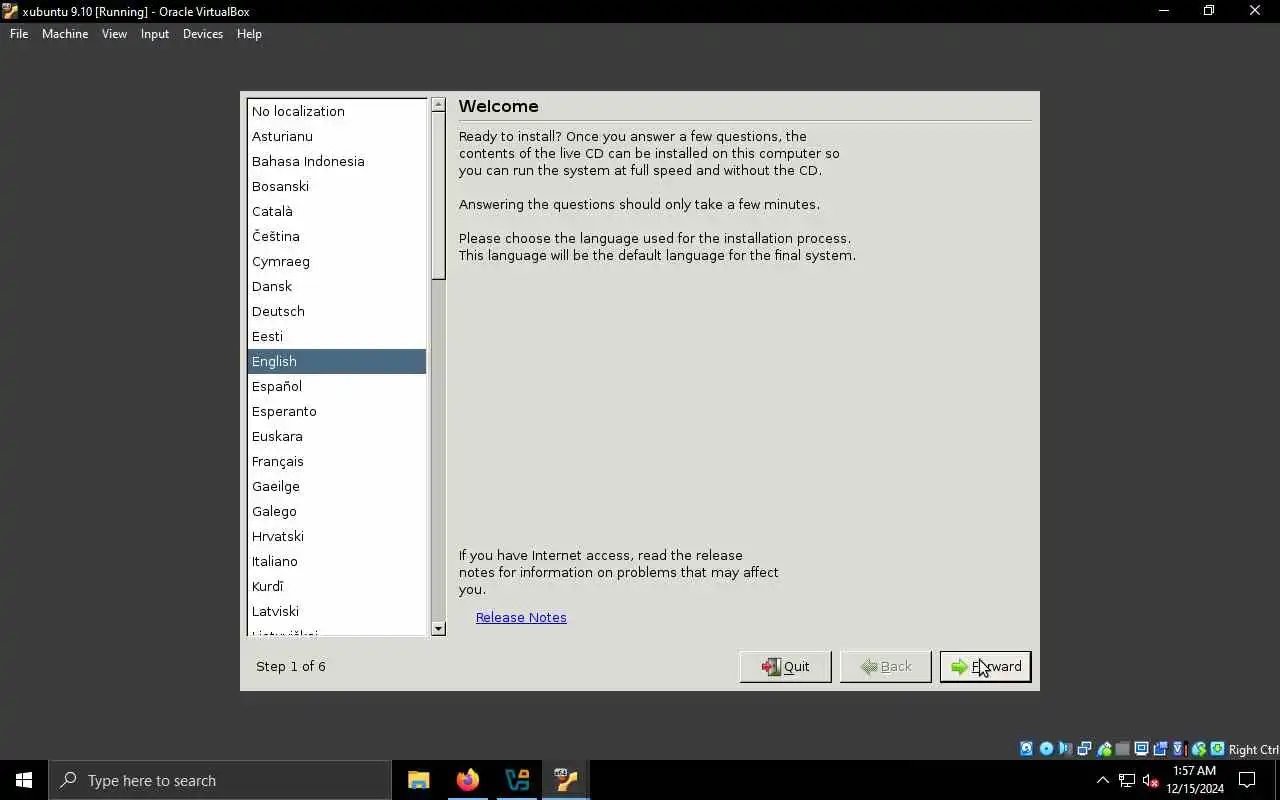Open the Windows notification center

(x=1247, y=780)
